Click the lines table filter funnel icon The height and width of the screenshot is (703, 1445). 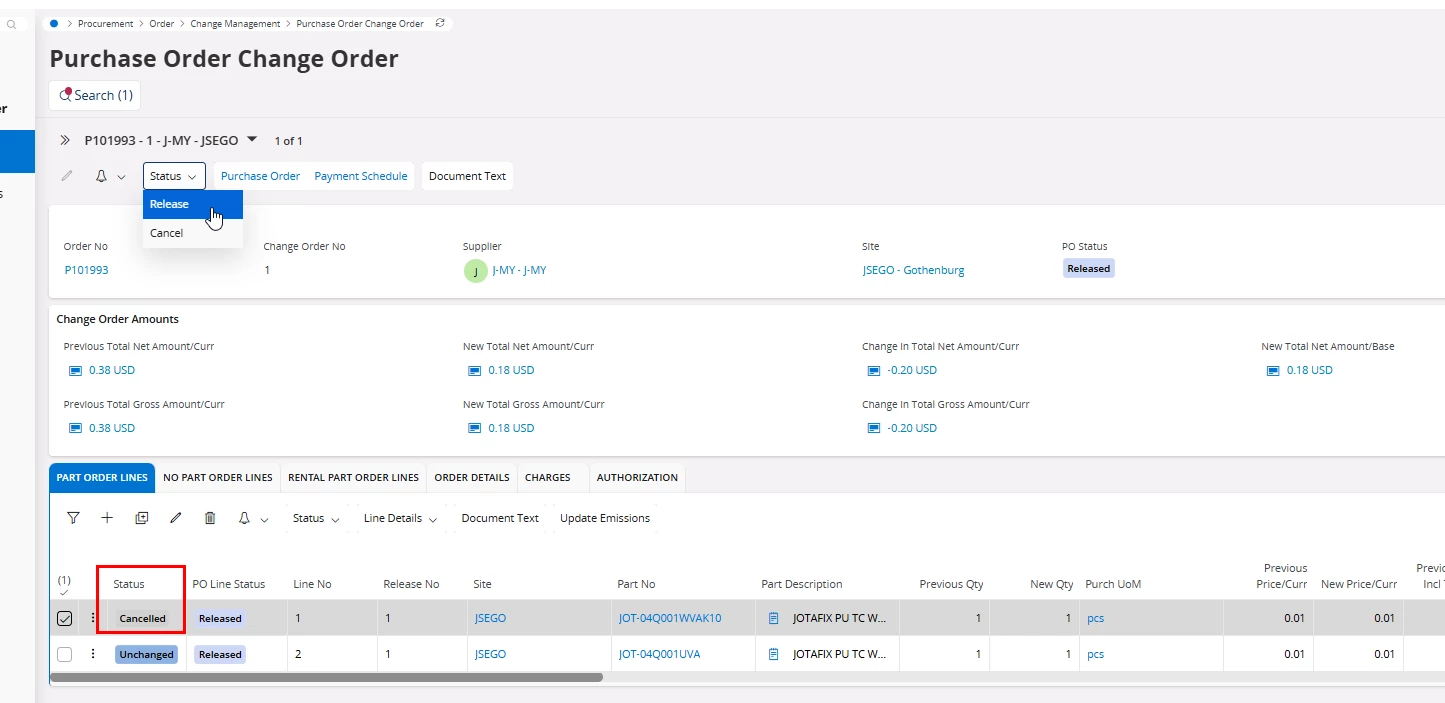click(x=73, y=518)
